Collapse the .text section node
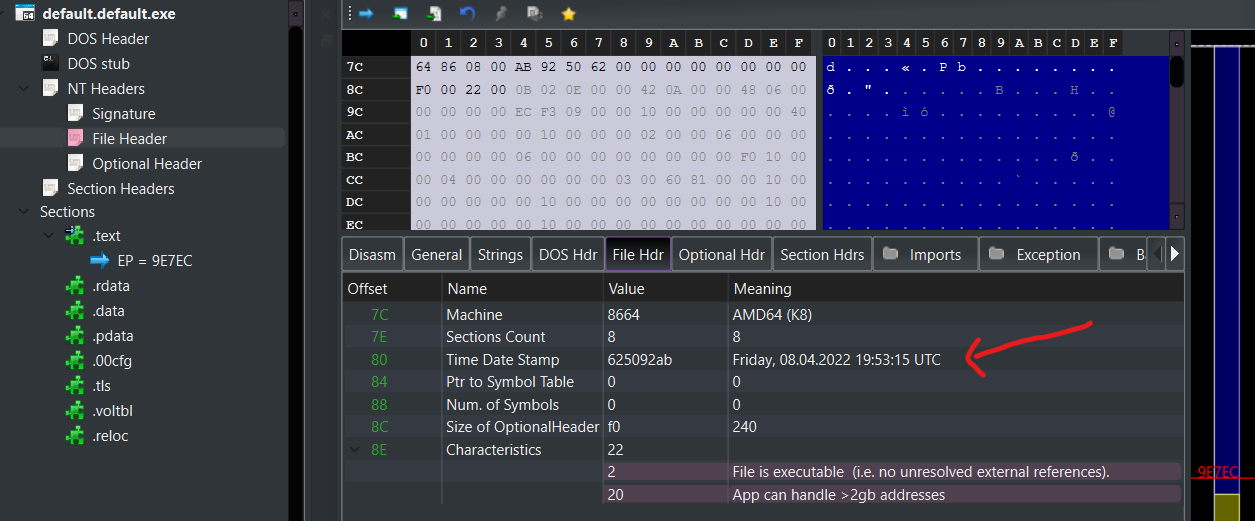Viewport: 1255px width, 521px height. pos(48,236)
